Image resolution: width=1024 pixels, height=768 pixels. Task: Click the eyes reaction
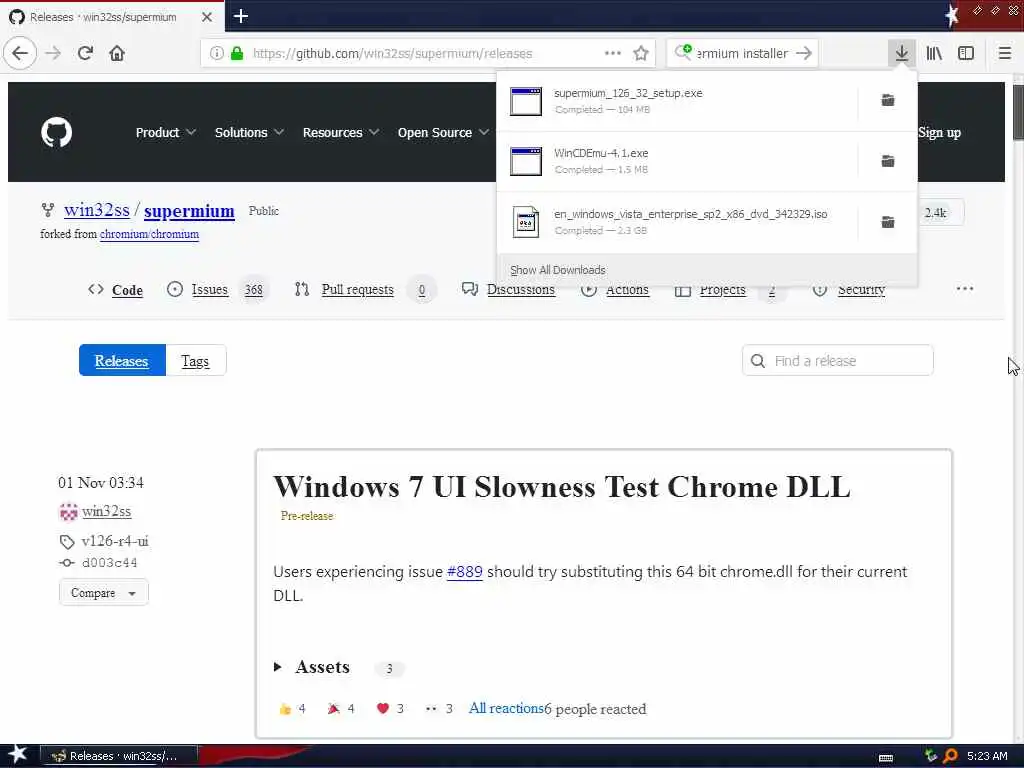438,709
